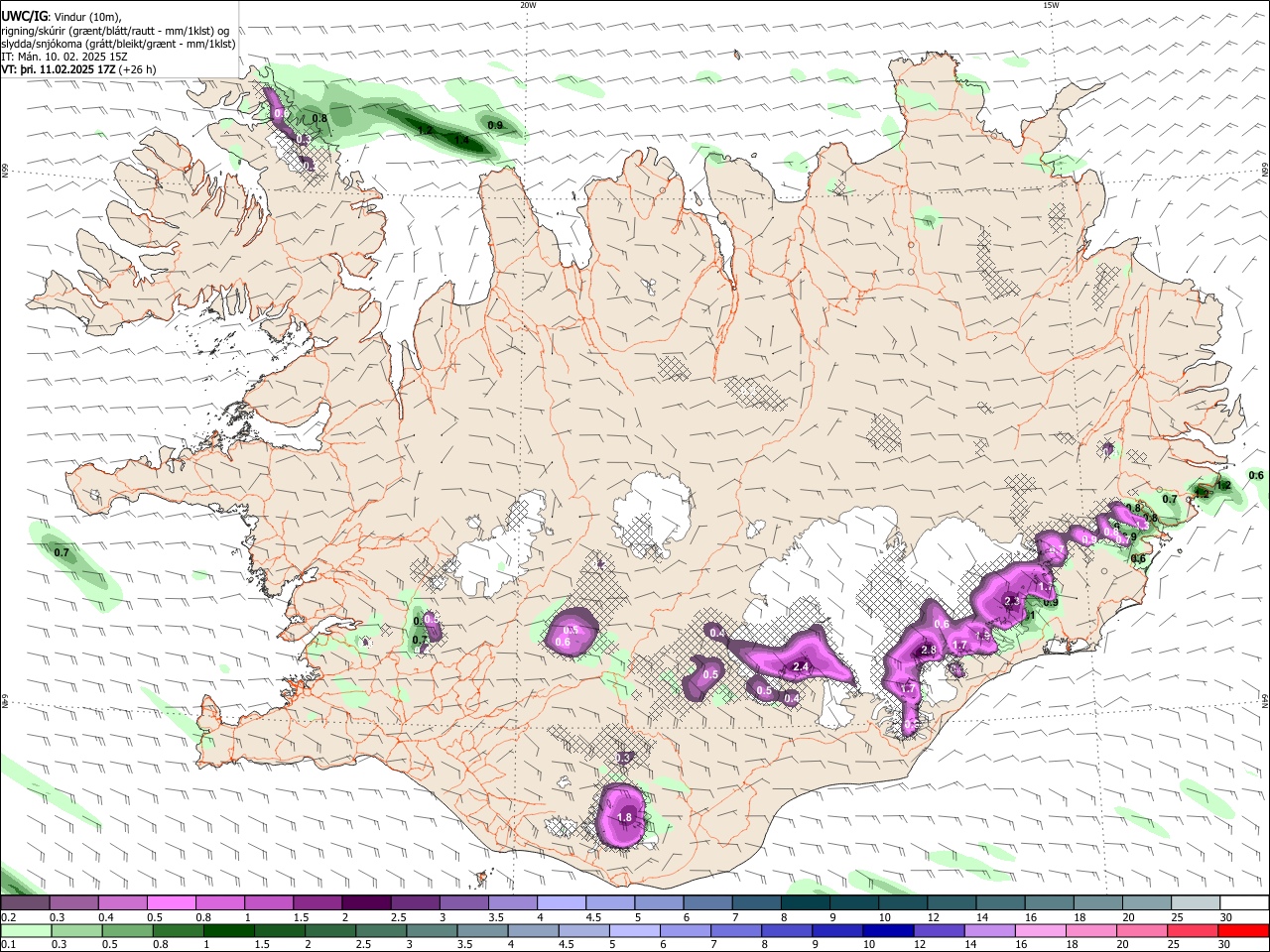
Task: Click the 1.8 value in the southern purple blob
Action: (x=624, y=818)
